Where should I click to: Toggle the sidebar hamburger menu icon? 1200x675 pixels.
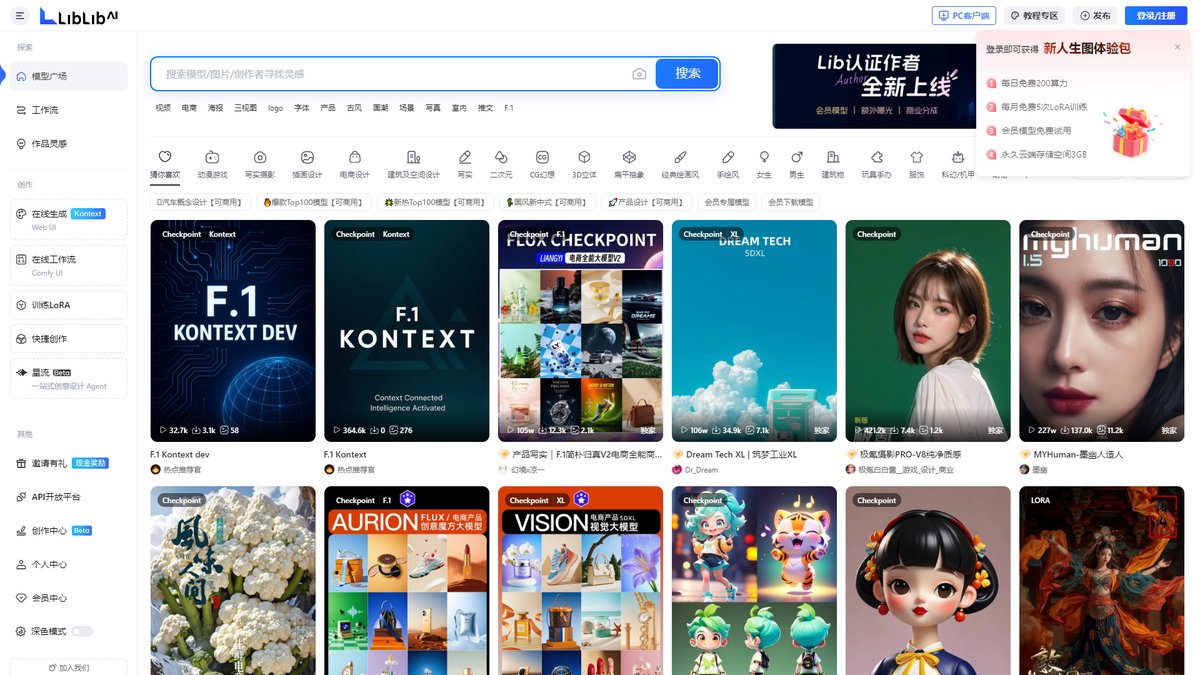[21, 15]
